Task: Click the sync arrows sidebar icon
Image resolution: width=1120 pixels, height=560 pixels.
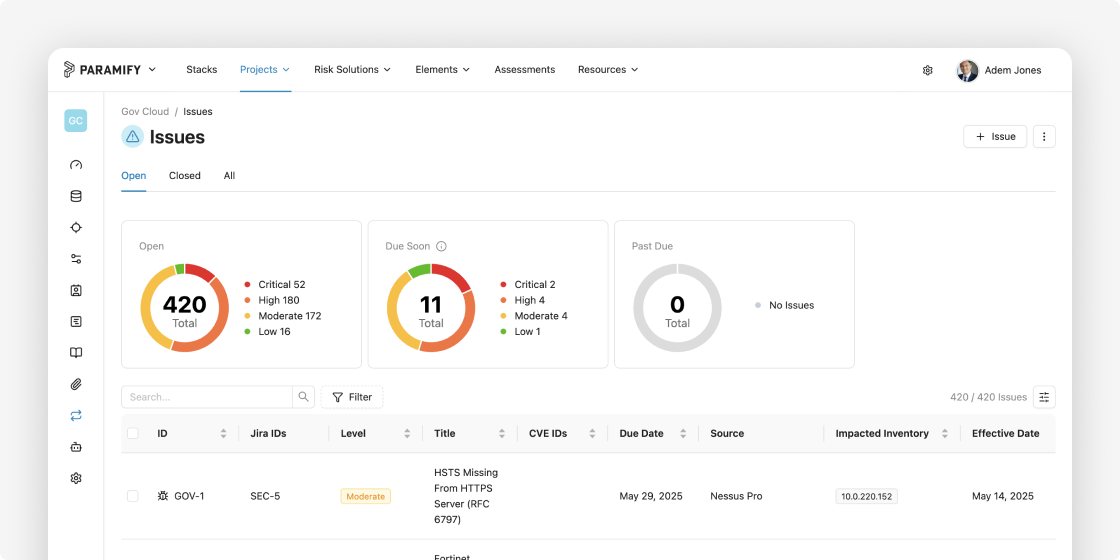Action: [76, 416]
